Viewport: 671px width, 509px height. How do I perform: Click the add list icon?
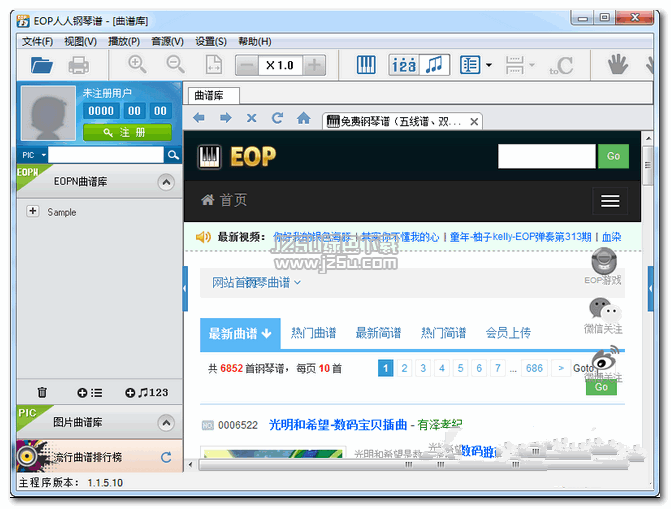click(x=89, y=393)
